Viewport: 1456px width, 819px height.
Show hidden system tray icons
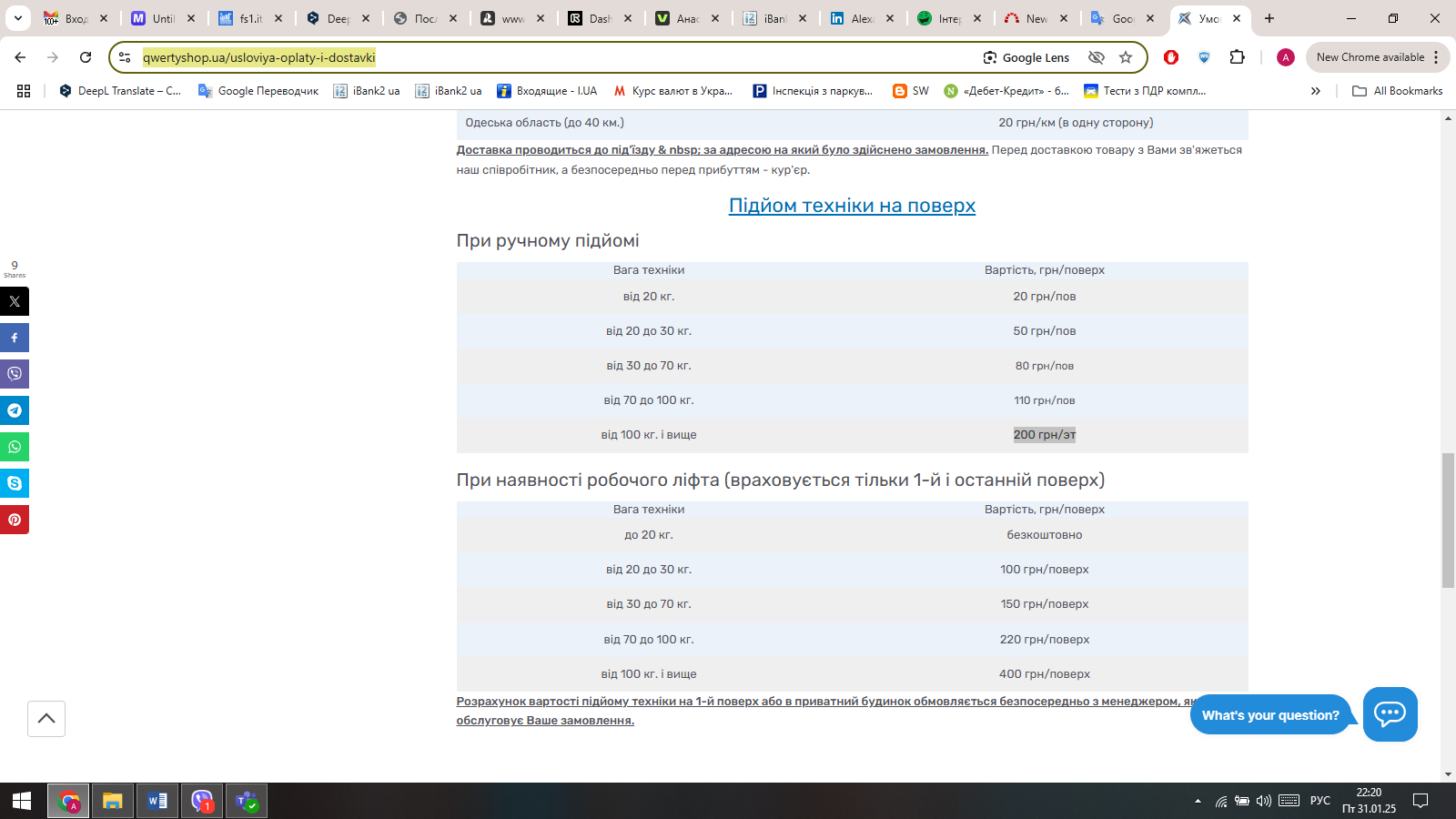[1198, 801]
